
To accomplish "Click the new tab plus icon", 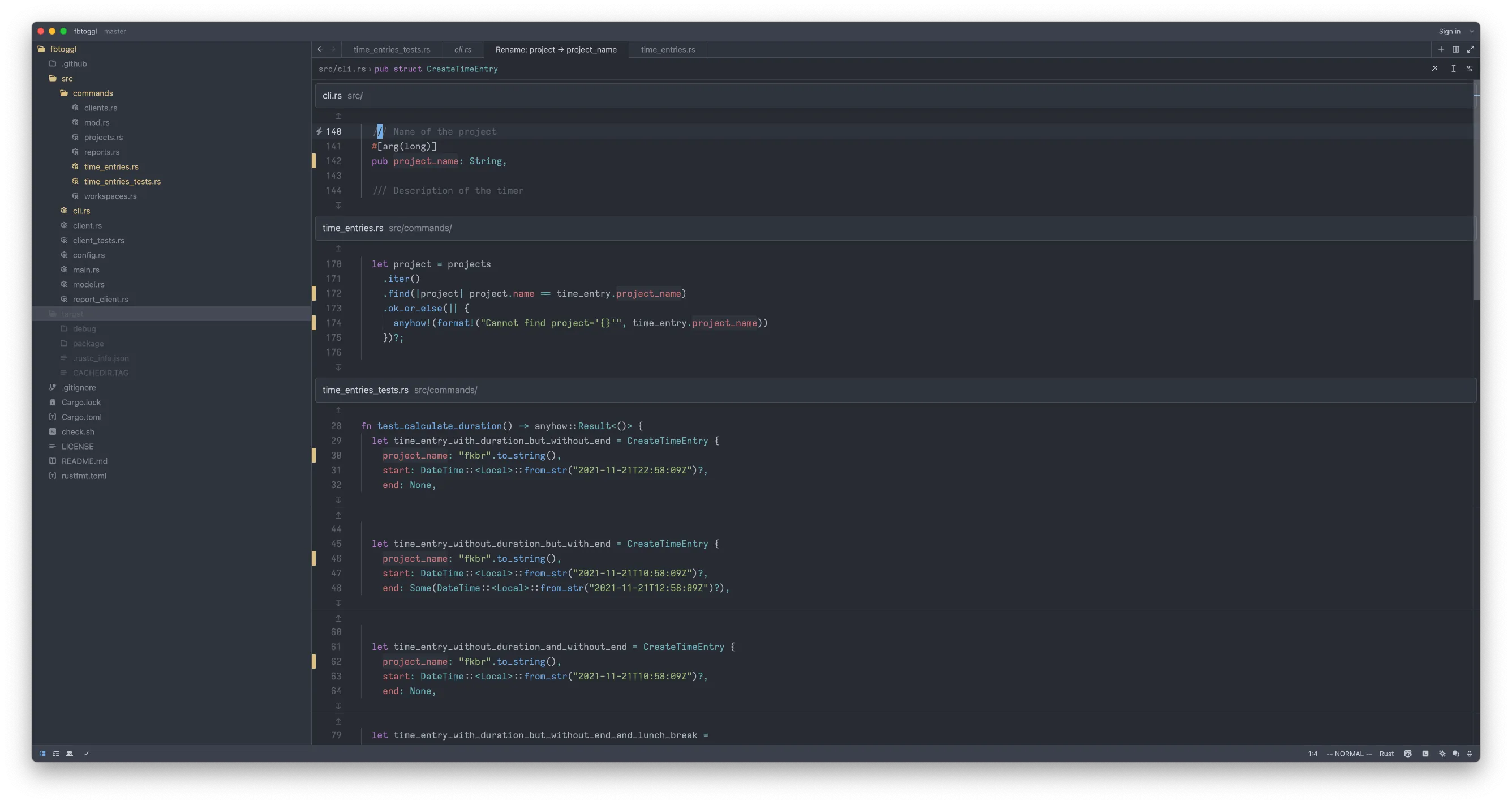I will [1441, 49].
